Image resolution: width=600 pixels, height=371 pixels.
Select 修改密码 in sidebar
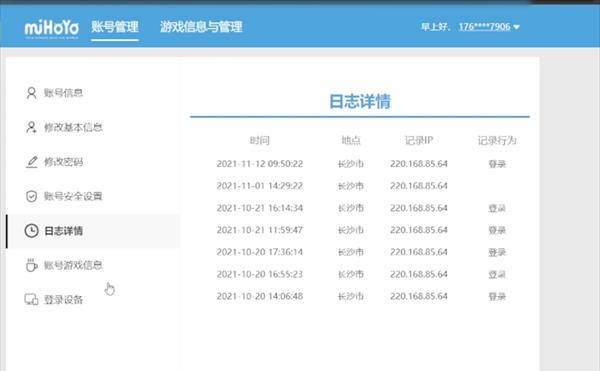click(x=64, y=162)
